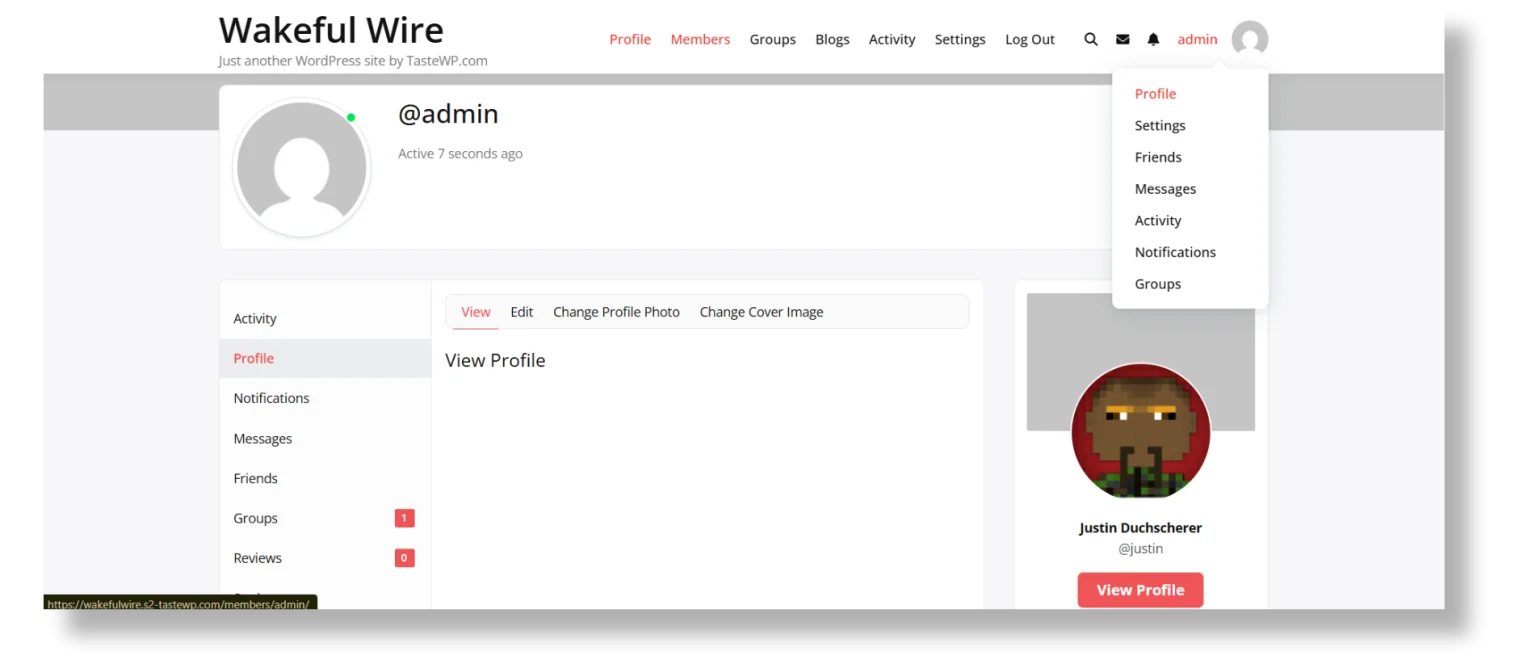Screen dimensions: 1536x664
Task: Click the large @admin profile photo
Action: [x=302, y=168]
